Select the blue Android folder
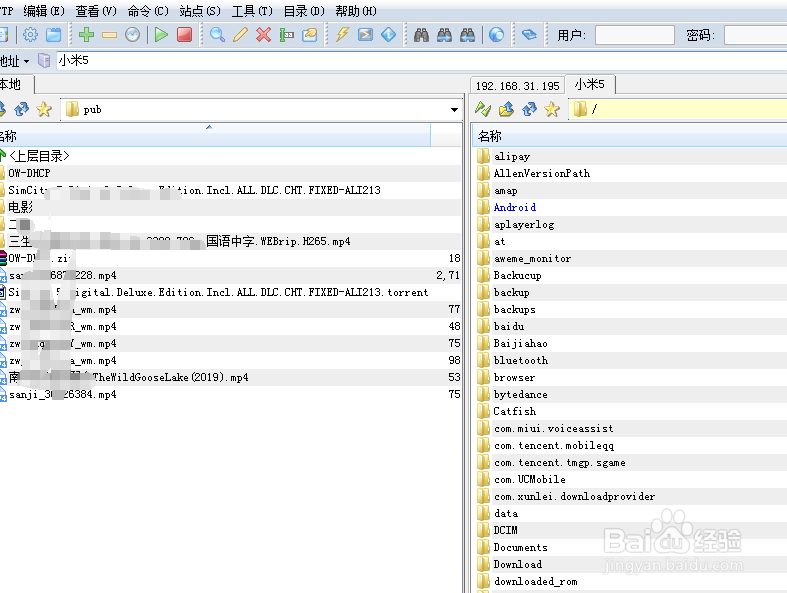Image resolution: width=787 pixels, height=593 pixels. tap(515, 207)
